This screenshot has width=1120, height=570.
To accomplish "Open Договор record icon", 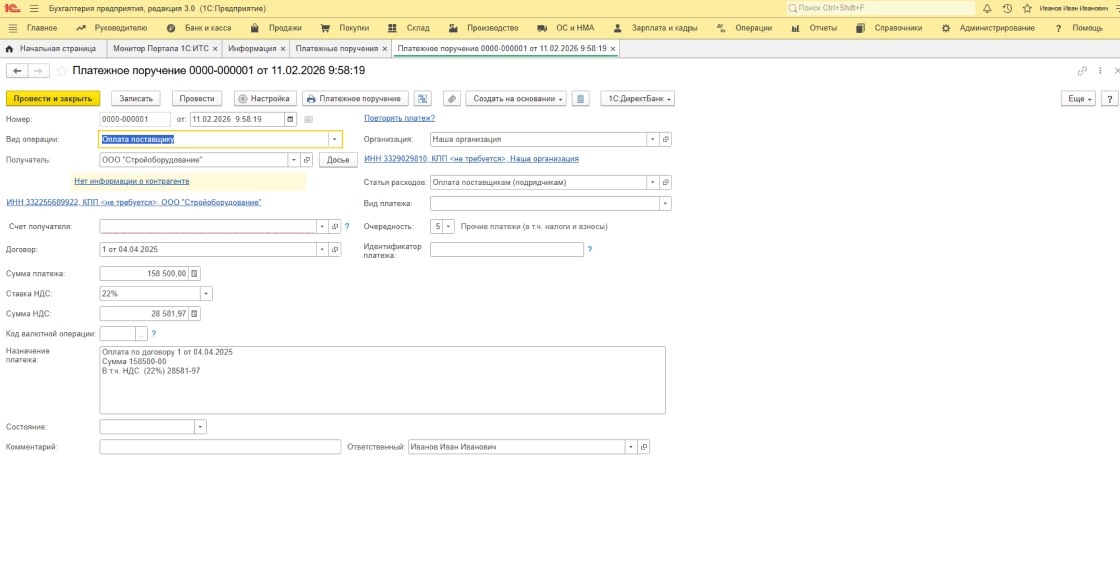I will tap(334, 250).
